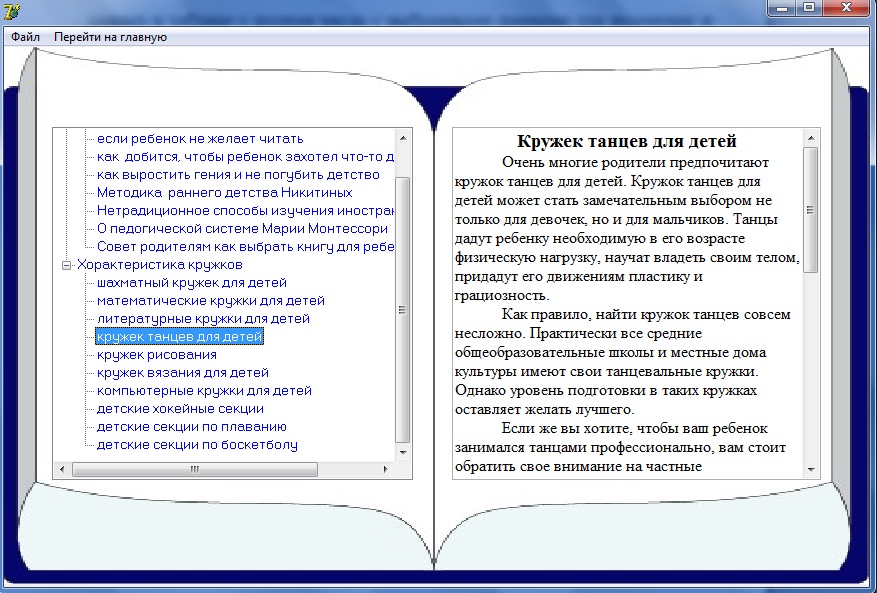Click article text scroll up arrow
877x593 pixels.
coord(811,138)
